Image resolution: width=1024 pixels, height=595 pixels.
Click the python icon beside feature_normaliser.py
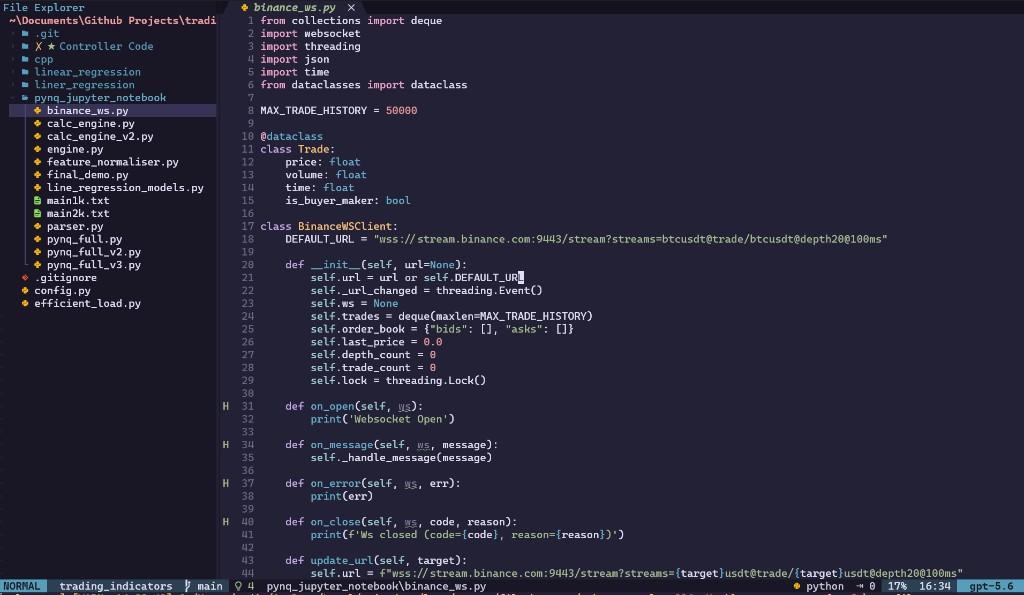click(x=37, y=162)
